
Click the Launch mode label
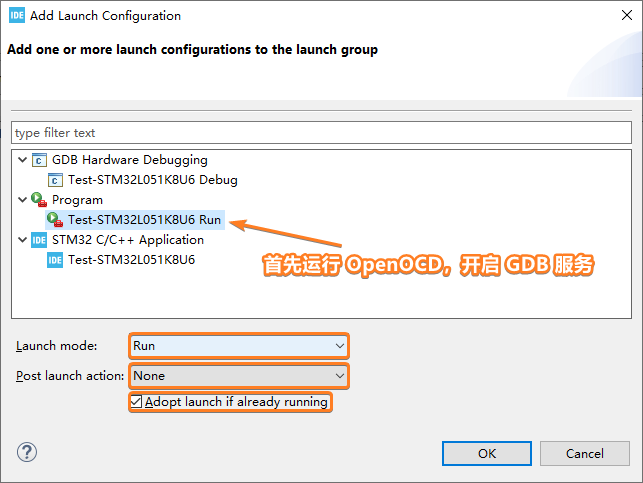[57, 346]
